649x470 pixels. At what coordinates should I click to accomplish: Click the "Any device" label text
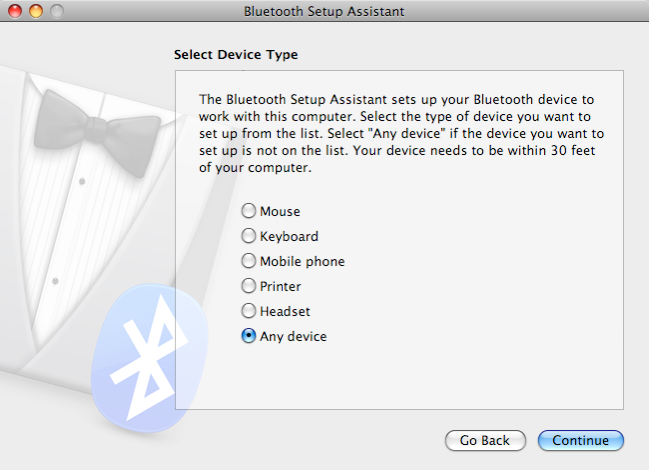pos(293,336)
